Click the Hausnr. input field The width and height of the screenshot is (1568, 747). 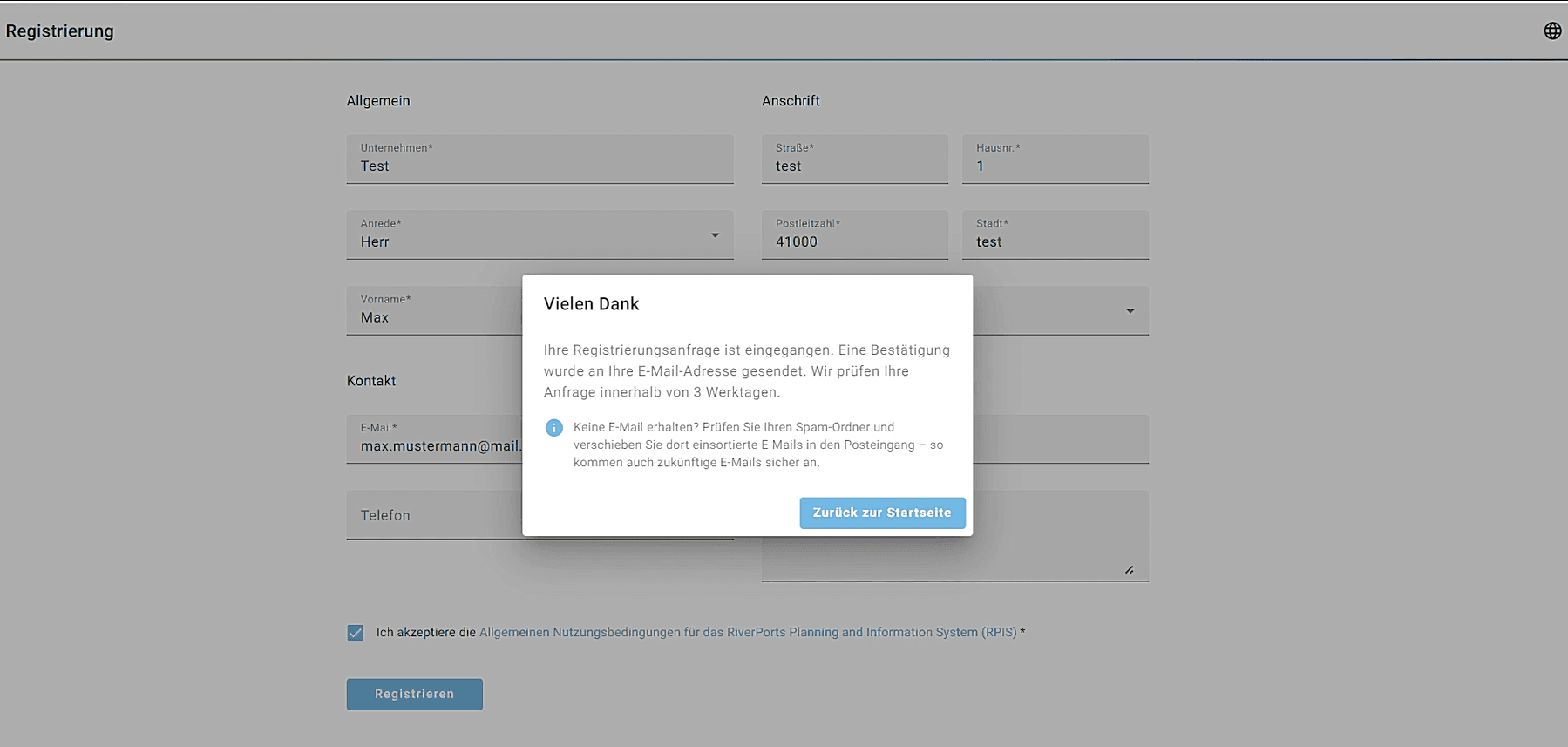(x=1056, y=159)
